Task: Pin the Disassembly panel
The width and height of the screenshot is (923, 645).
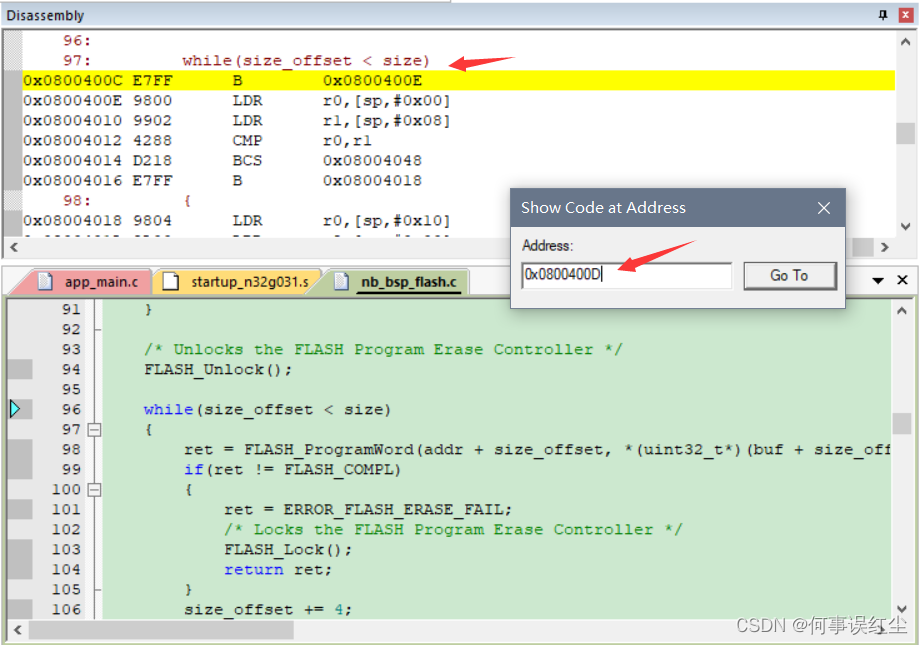Action: click(882, 15)
